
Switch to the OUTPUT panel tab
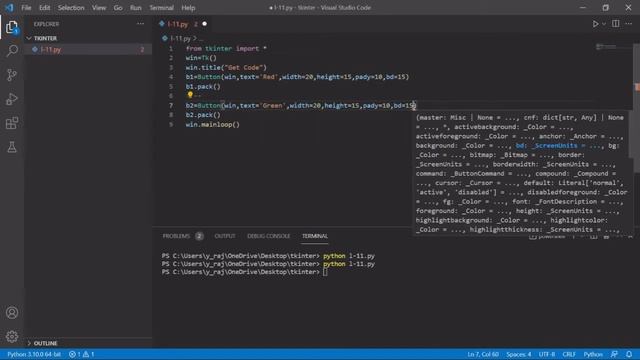coord(225,236)
